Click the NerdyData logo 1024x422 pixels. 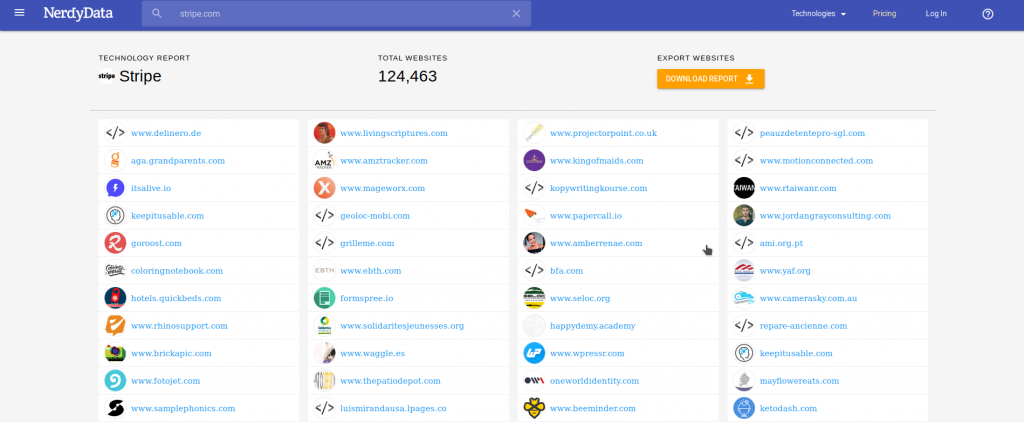coord(78,13)
